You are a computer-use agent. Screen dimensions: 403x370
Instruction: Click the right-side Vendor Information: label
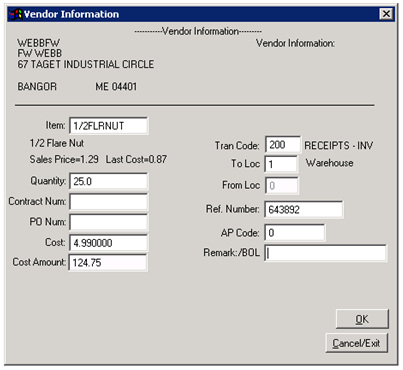(x=295, y=43)
